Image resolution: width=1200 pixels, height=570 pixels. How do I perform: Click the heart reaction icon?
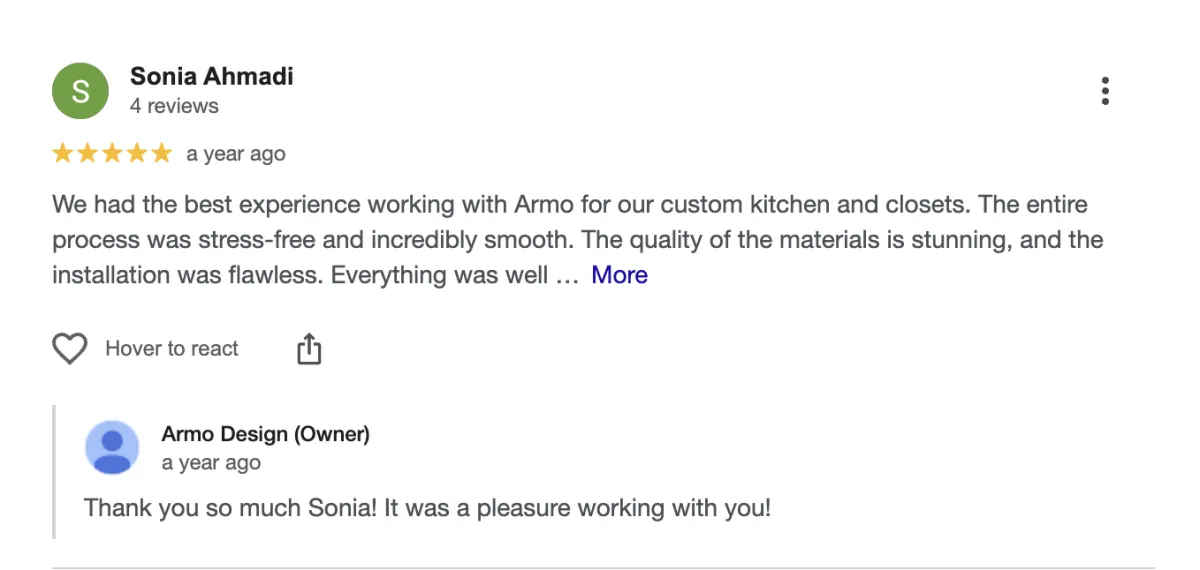70,349
